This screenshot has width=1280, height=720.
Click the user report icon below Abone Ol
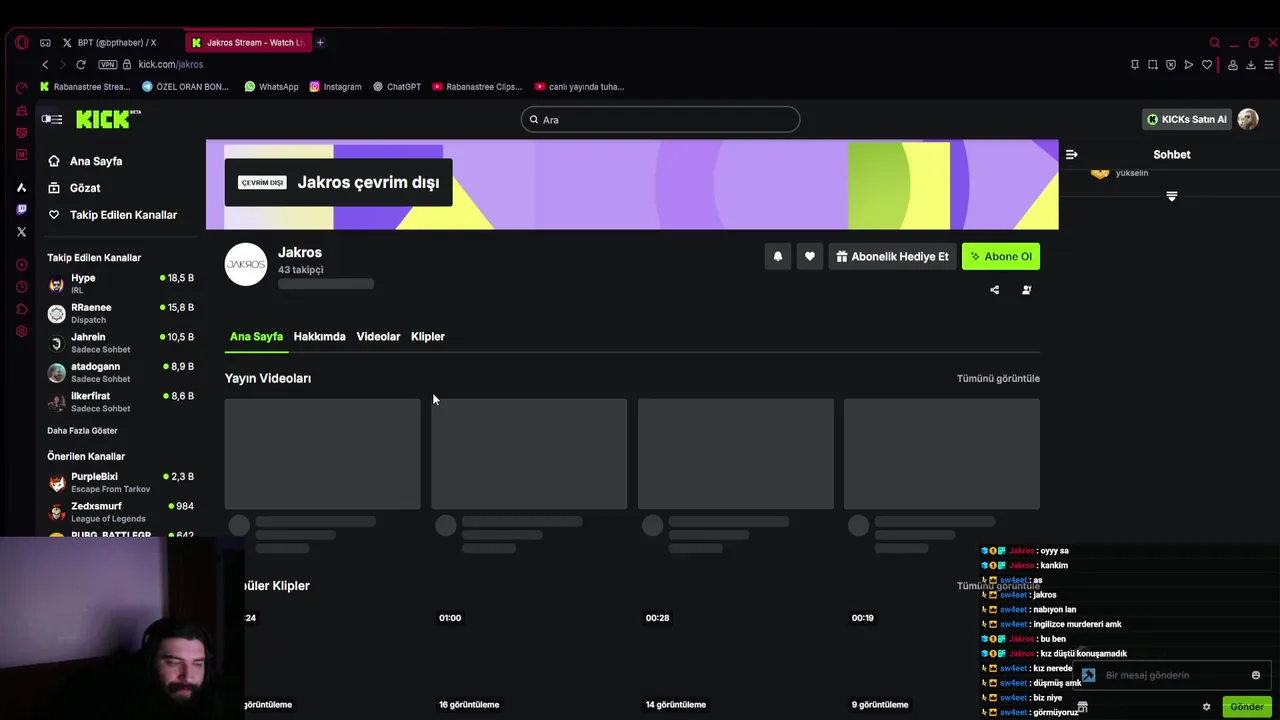coord(1026,290)
